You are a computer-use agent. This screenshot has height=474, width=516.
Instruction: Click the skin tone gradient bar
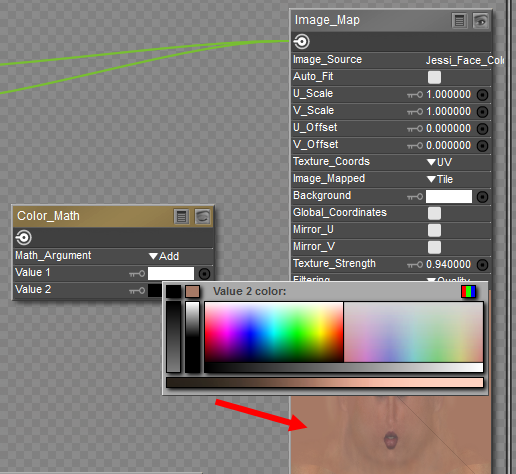(x=325, y=383)
